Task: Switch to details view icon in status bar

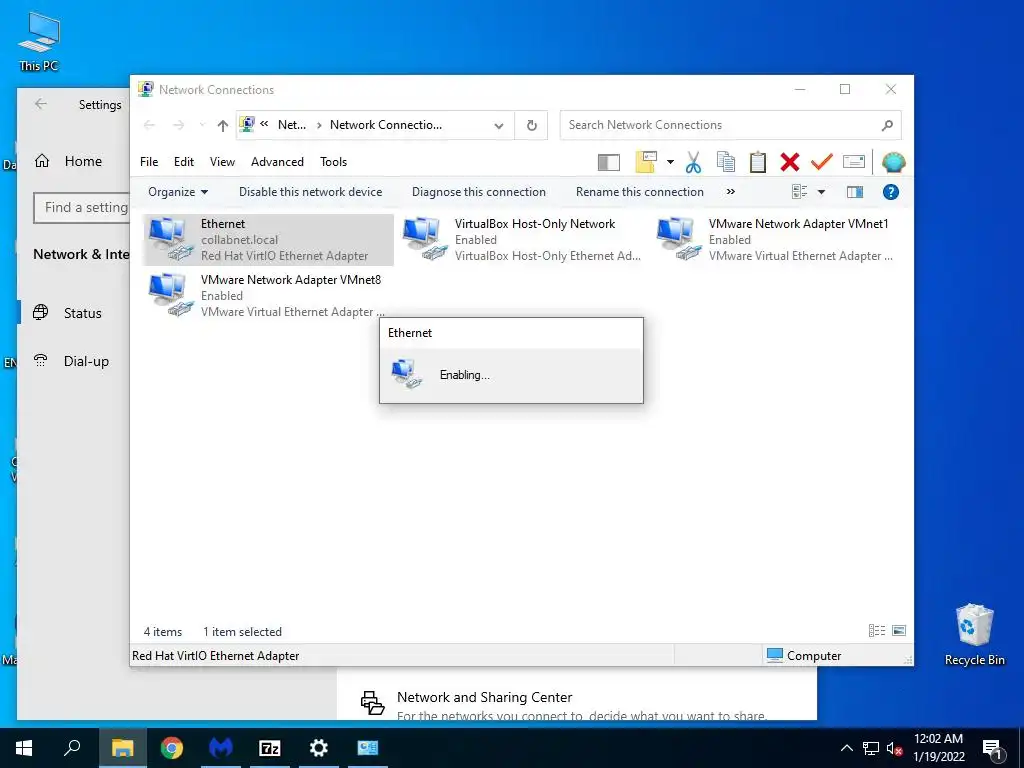Action: [x=876, y=631]
